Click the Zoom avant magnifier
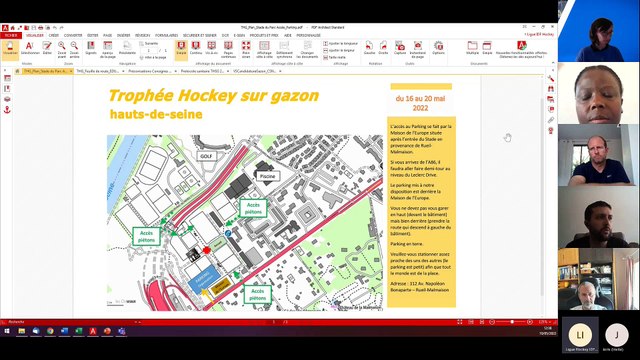640x360 pixels. tap(62, 49)
